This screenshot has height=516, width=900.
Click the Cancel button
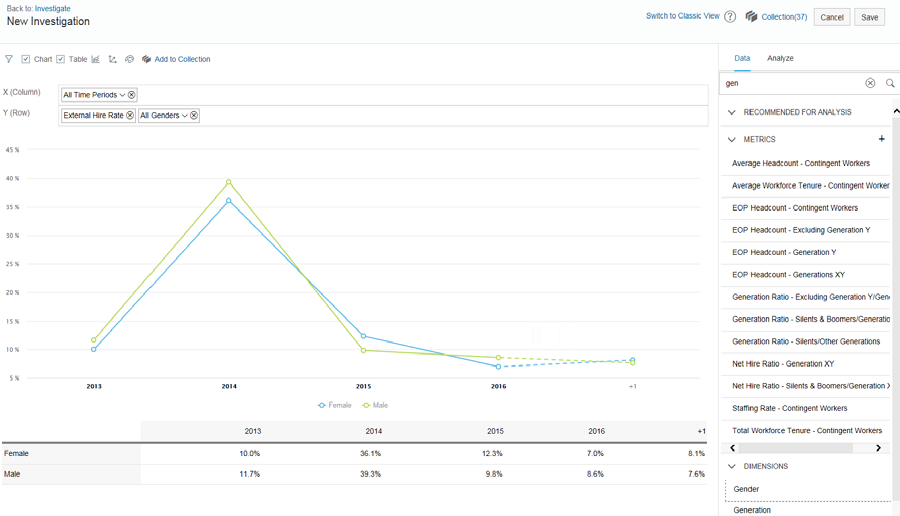(x=832, y=17)
